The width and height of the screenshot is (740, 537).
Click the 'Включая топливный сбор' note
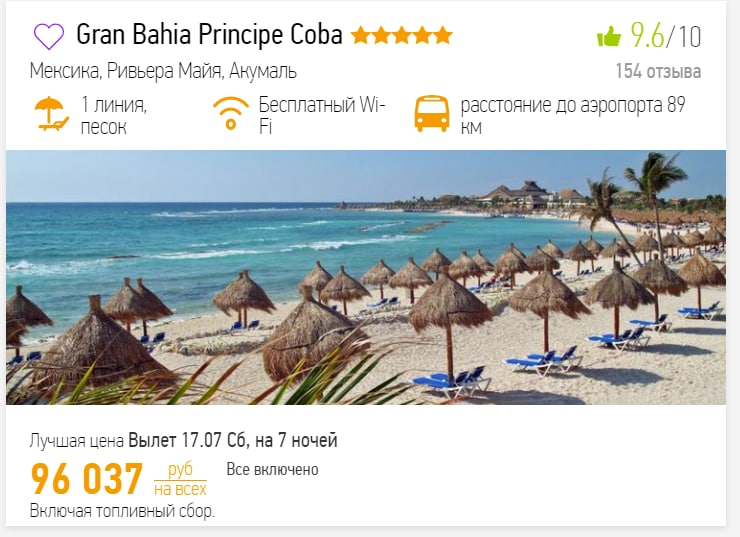(122, 511)
